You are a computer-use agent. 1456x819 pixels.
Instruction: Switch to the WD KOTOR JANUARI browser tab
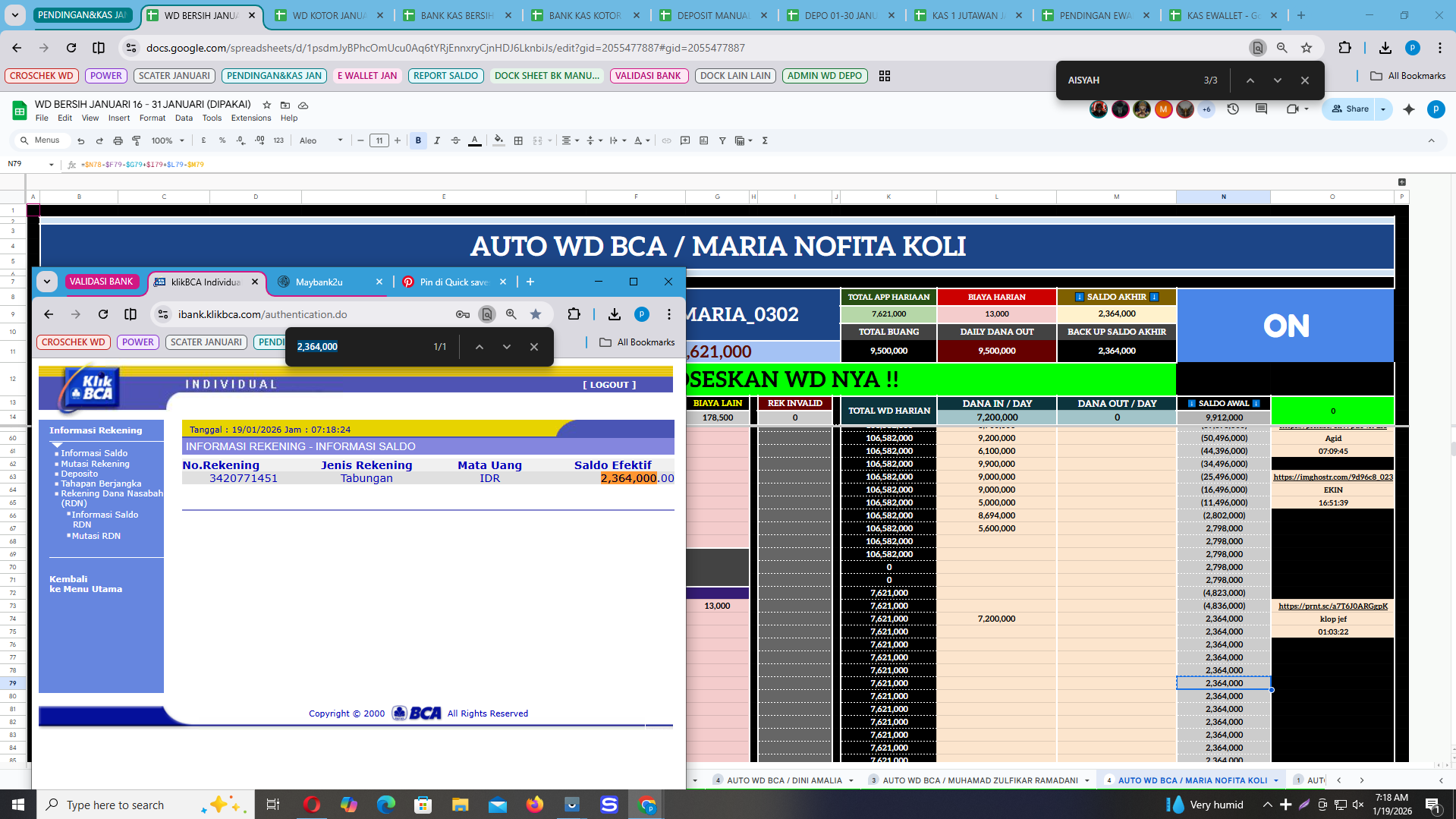pyautogui.click(x=329, y=15)
